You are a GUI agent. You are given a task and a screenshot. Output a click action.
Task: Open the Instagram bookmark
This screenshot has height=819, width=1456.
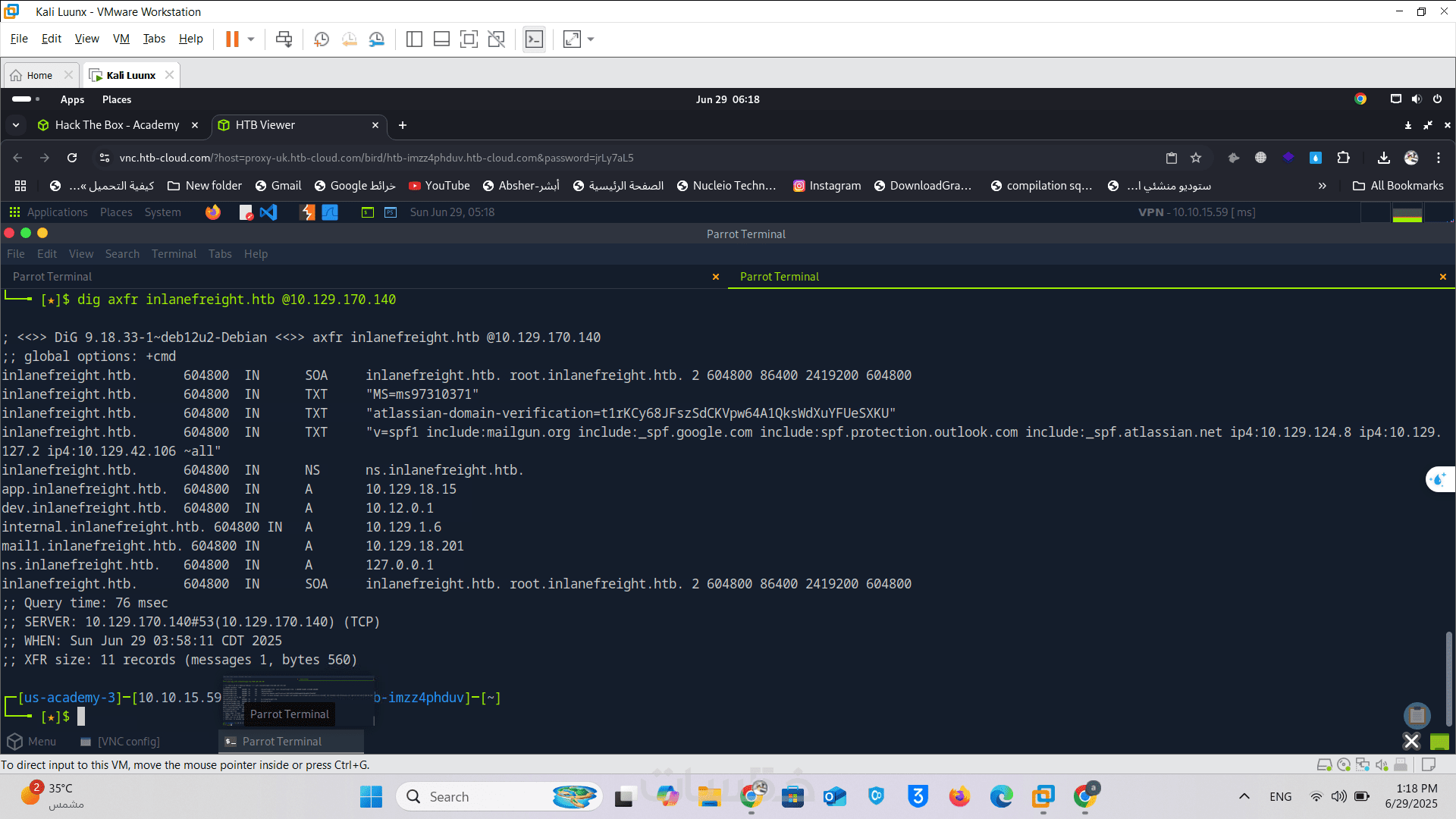[827, 186]
